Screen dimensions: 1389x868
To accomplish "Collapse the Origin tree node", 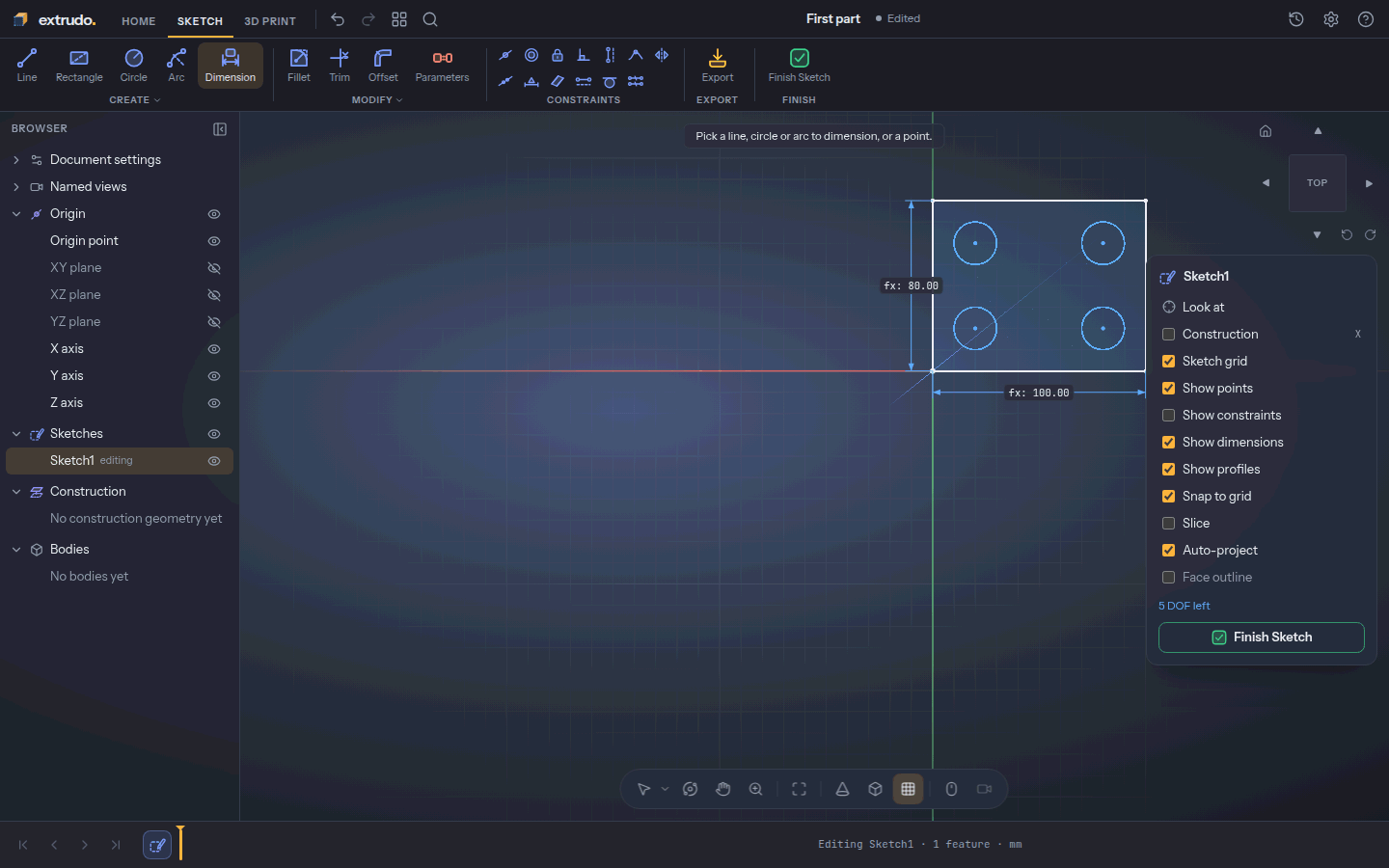I will click(16, 214).
